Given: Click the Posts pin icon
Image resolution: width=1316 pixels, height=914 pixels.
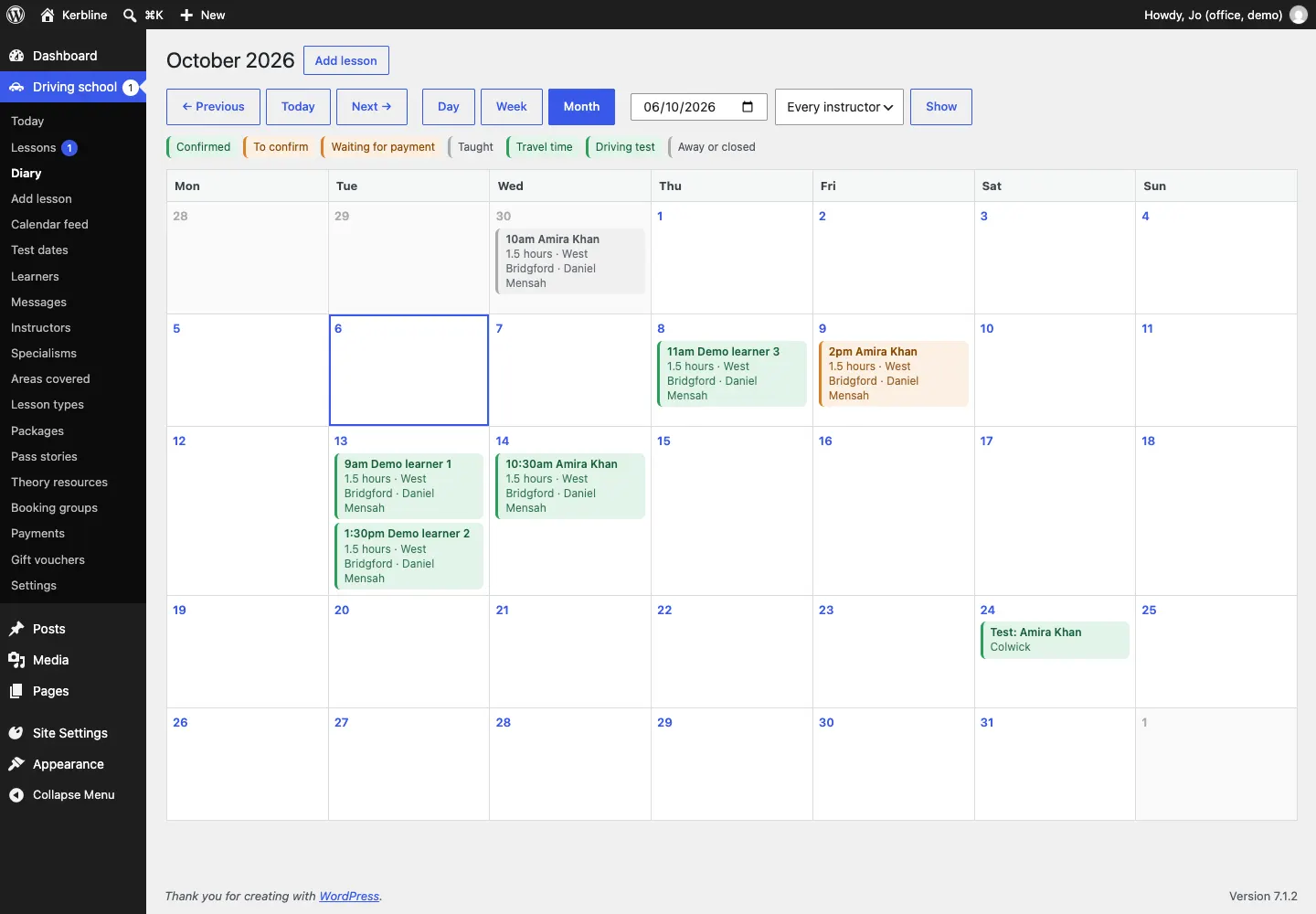Looking at the screenshot, I should [x=16, y=629].
